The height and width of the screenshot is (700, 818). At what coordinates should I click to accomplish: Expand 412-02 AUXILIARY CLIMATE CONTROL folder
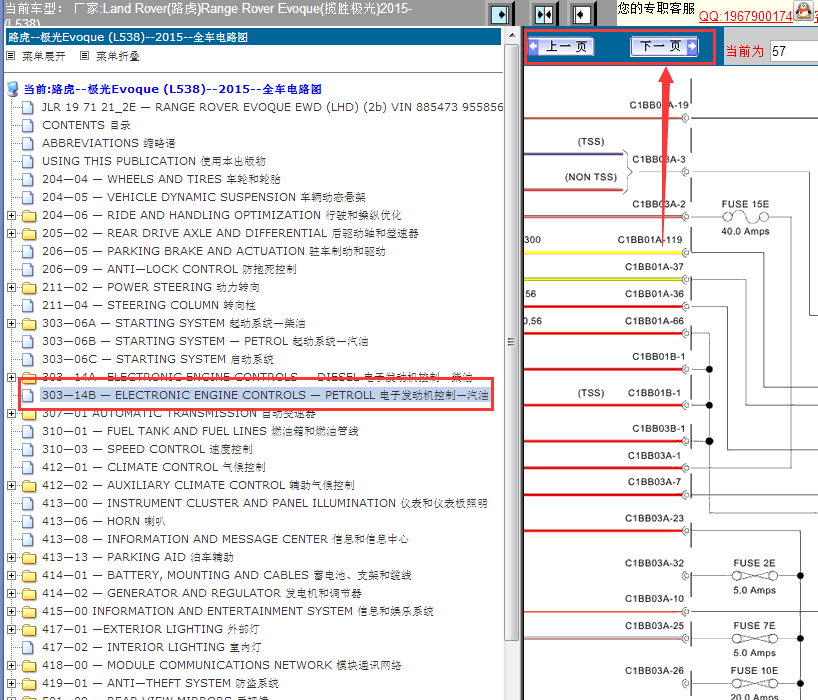click(11, 485)
